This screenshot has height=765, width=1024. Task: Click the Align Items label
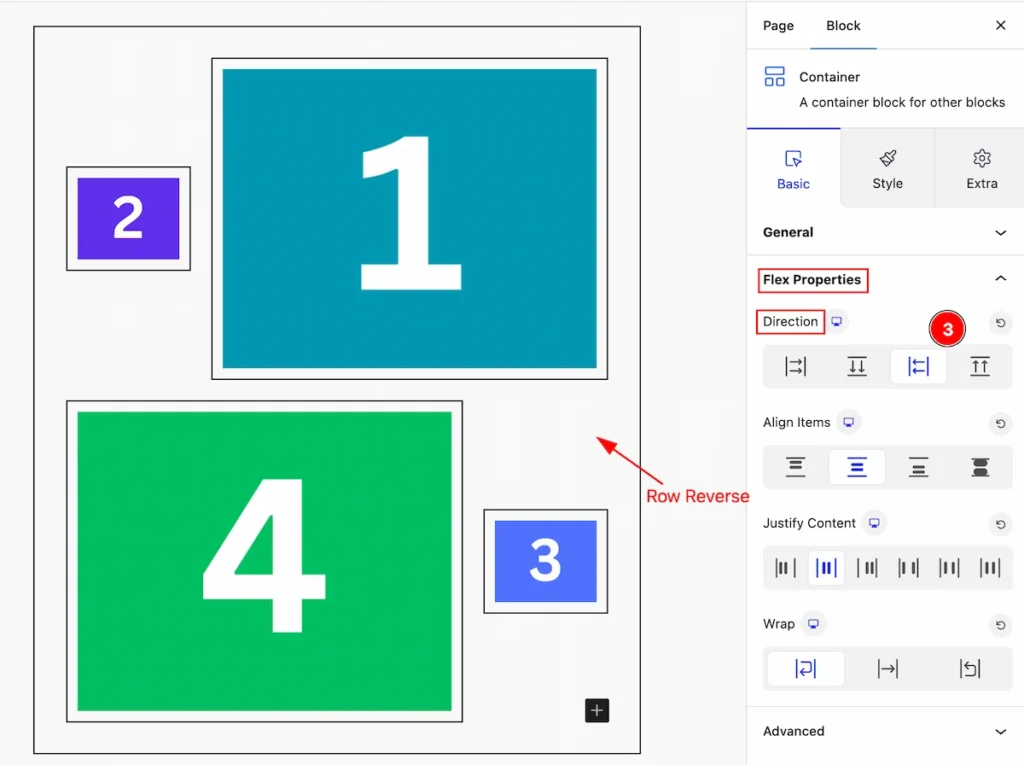click(x=796, y=422)
